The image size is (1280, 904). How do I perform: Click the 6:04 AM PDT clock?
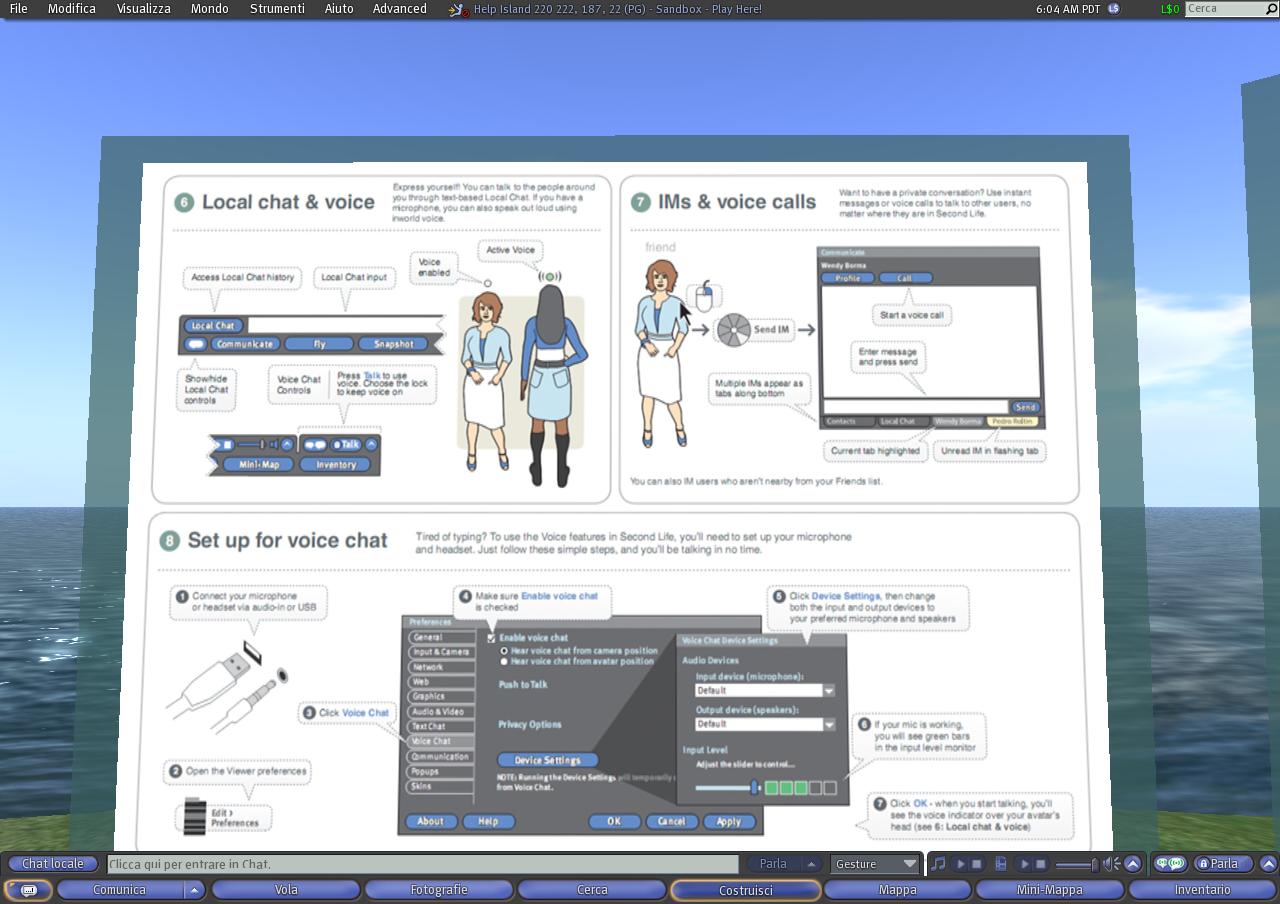(x=1067, y=9)
